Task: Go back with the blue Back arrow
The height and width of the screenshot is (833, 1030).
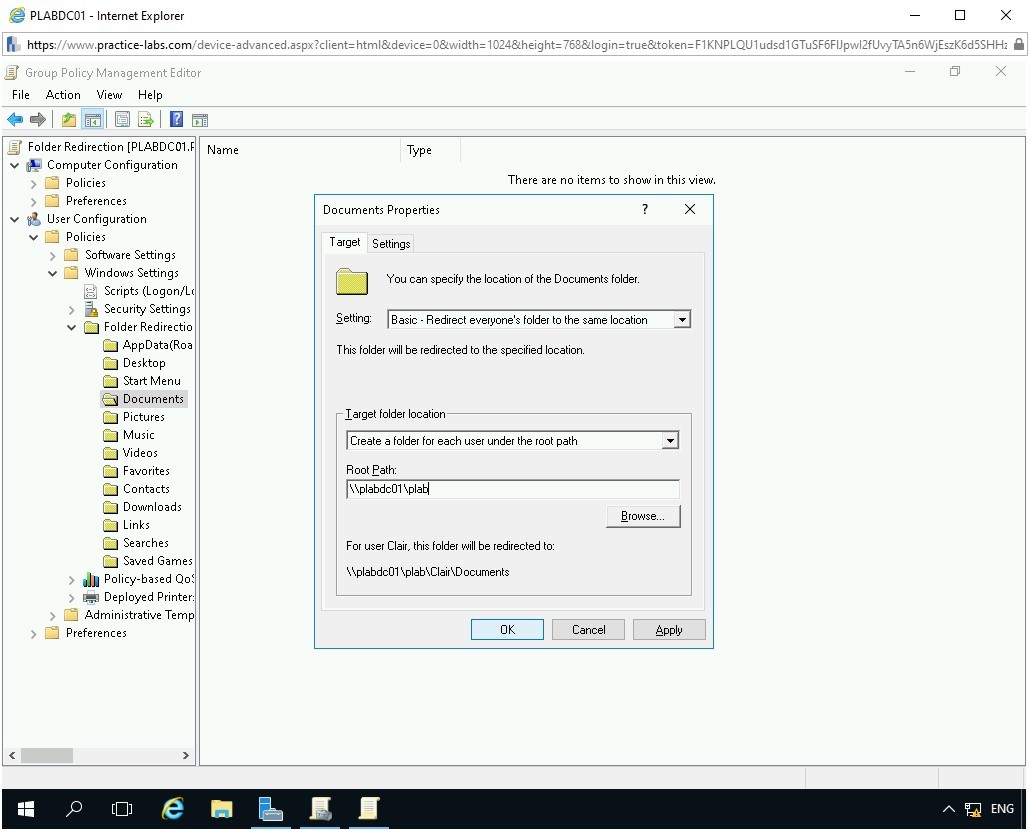Action: coord(15,120)
